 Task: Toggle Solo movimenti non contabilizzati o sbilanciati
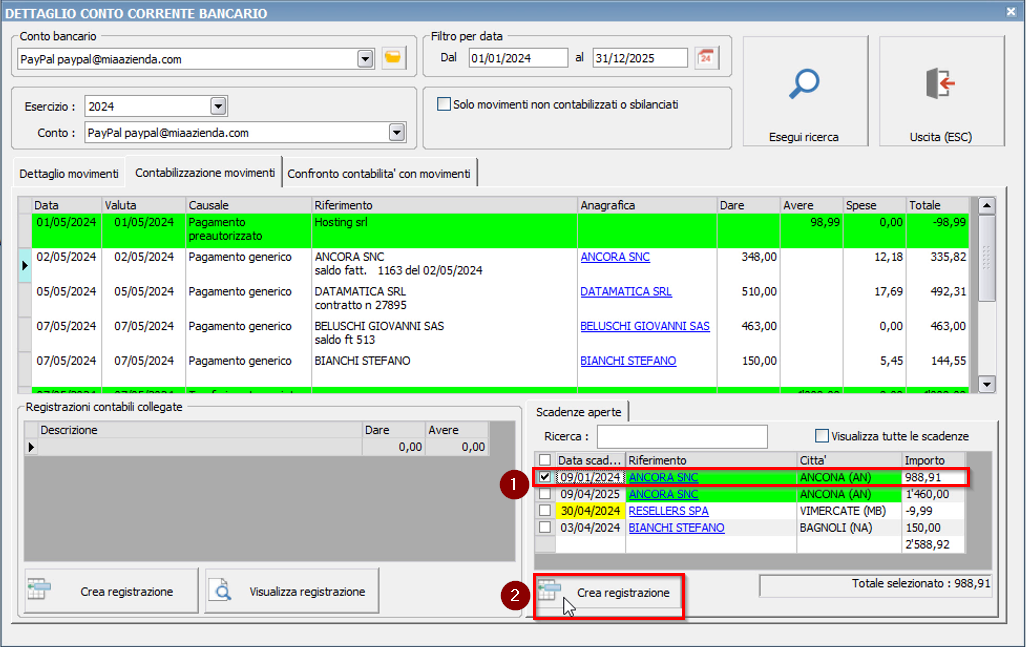444,104
